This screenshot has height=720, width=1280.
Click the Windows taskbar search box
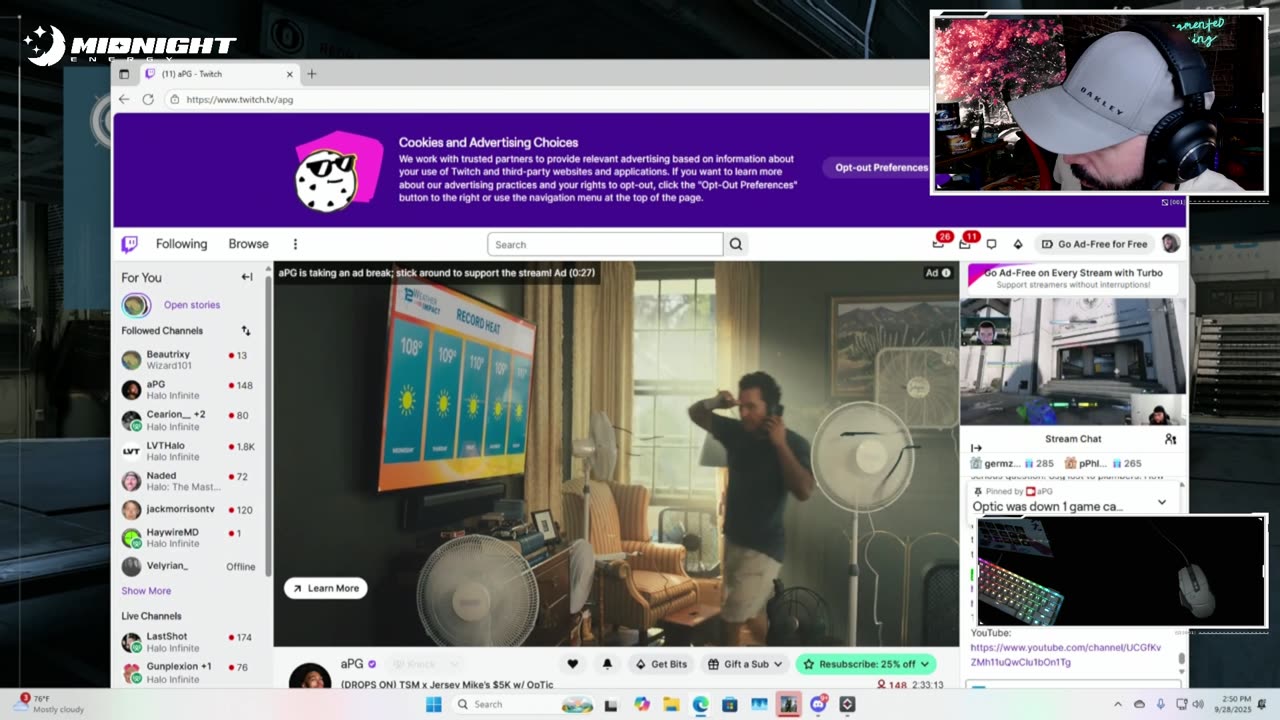(x=523, y=704)
